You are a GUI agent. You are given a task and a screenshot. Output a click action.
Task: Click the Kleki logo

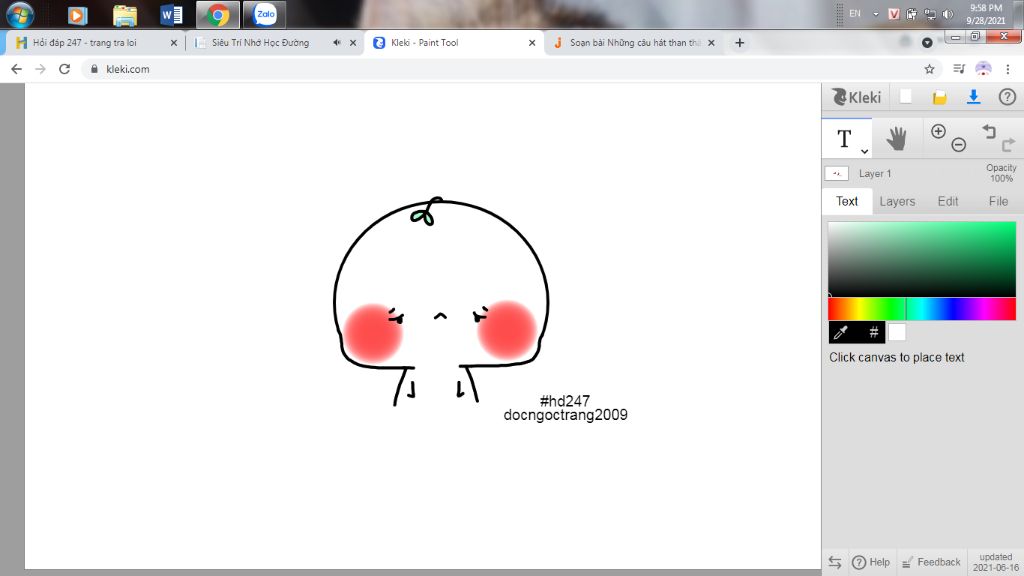point(856,97)
